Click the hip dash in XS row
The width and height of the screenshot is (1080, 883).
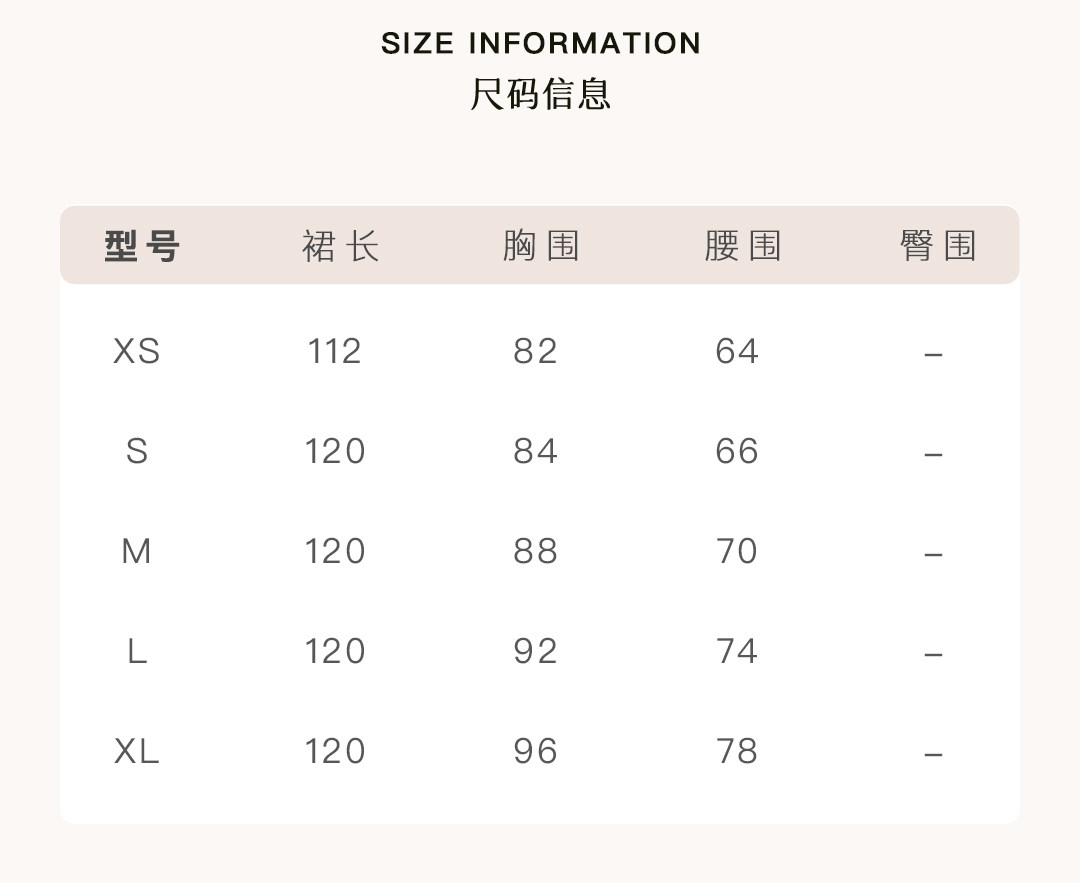pos(933,354)
